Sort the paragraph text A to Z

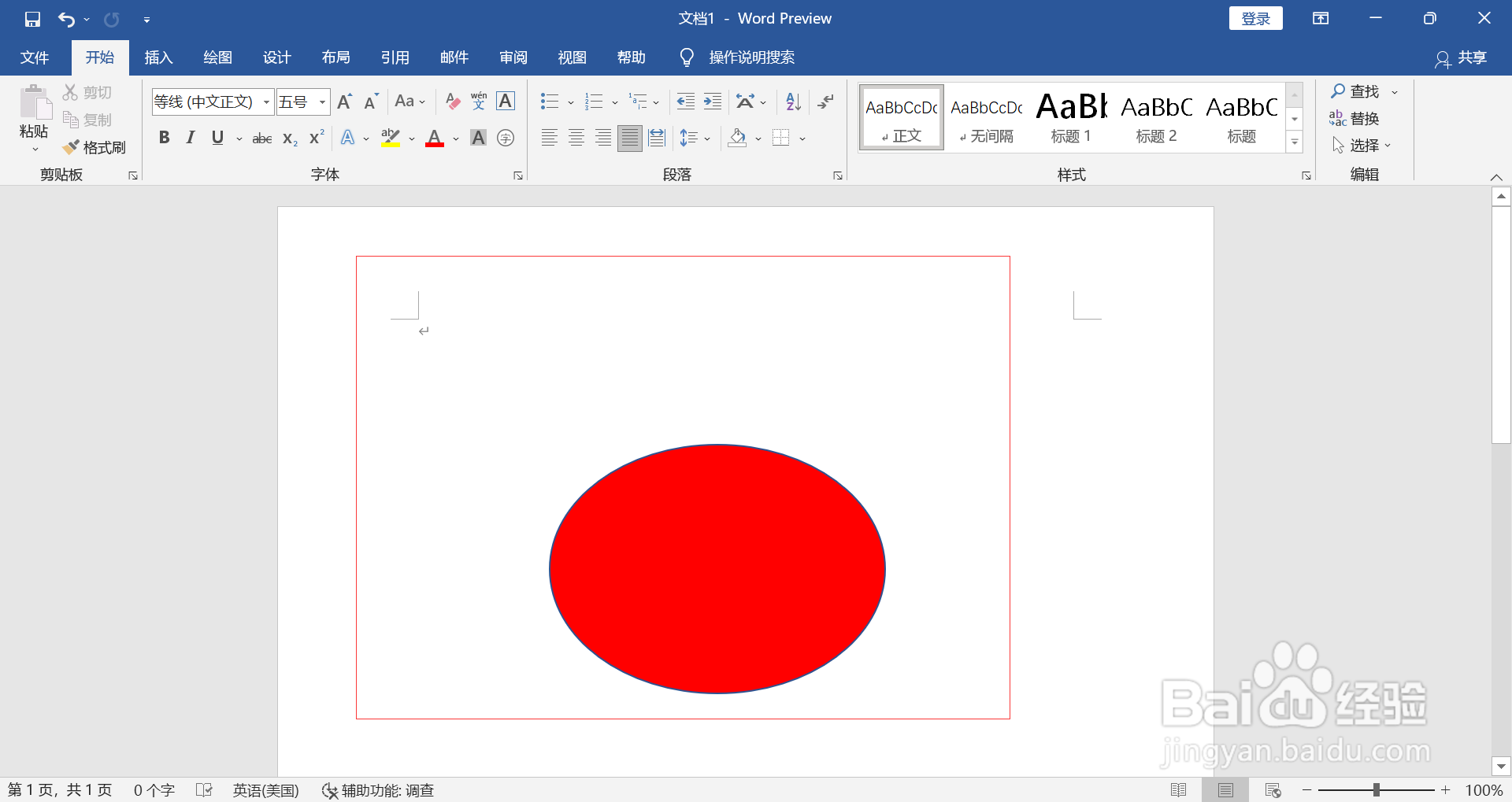(793, 102)
